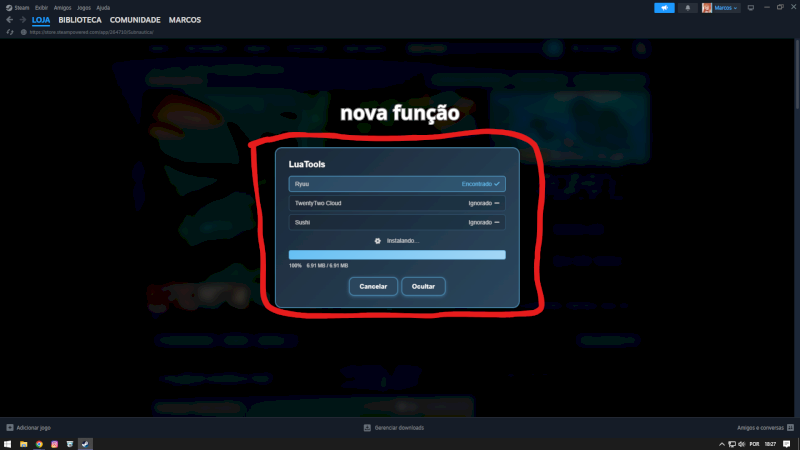The height and width of the screenshot is (450, 800).
Task: Click the globe icon beside the URL
Action: point(23,32)
